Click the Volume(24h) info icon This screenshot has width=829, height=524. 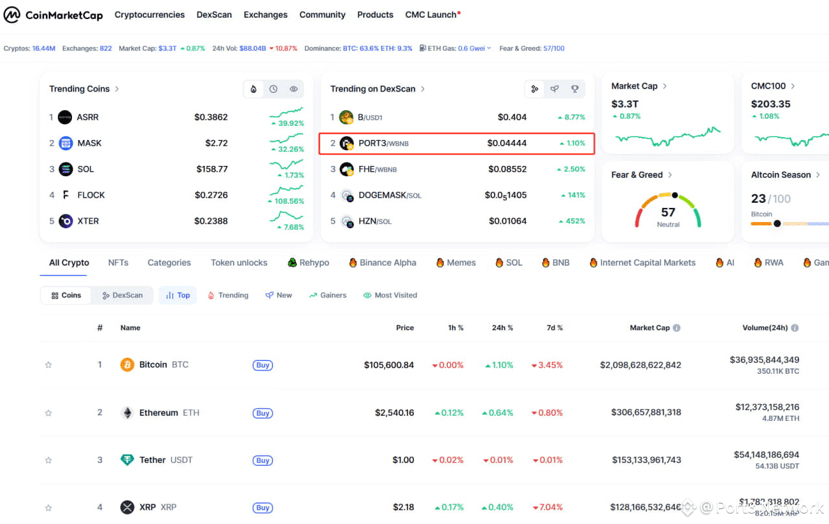(795, 328)
